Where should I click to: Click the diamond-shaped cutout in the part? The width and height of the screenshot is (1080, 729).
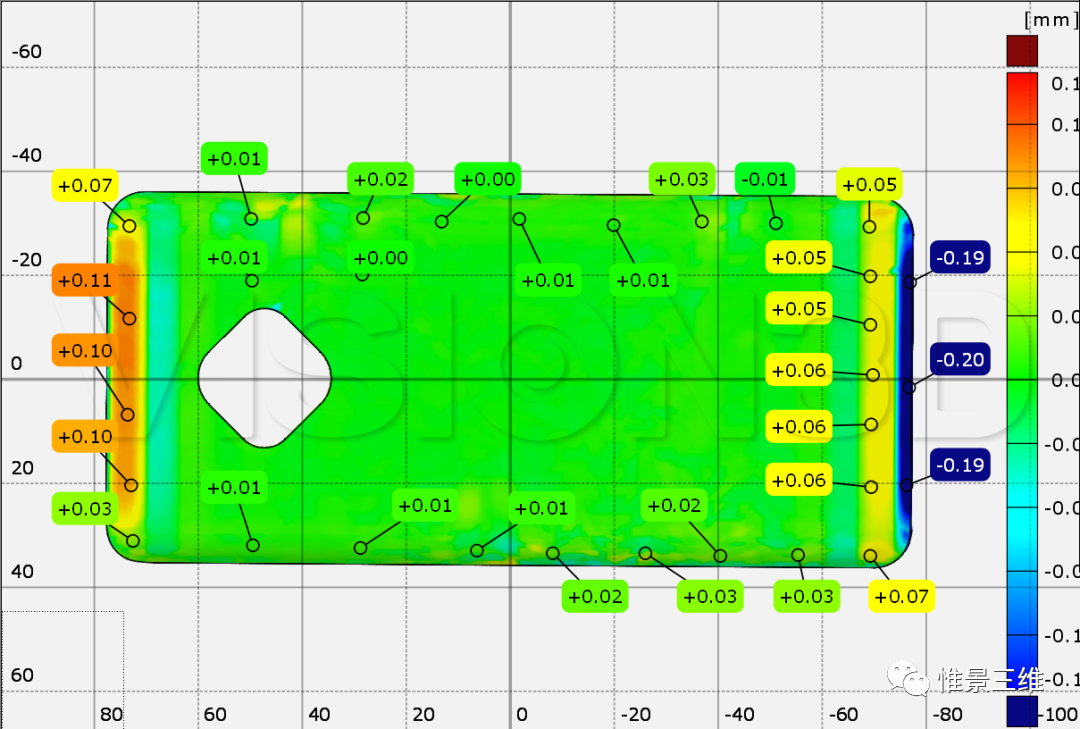pos(264,378)
